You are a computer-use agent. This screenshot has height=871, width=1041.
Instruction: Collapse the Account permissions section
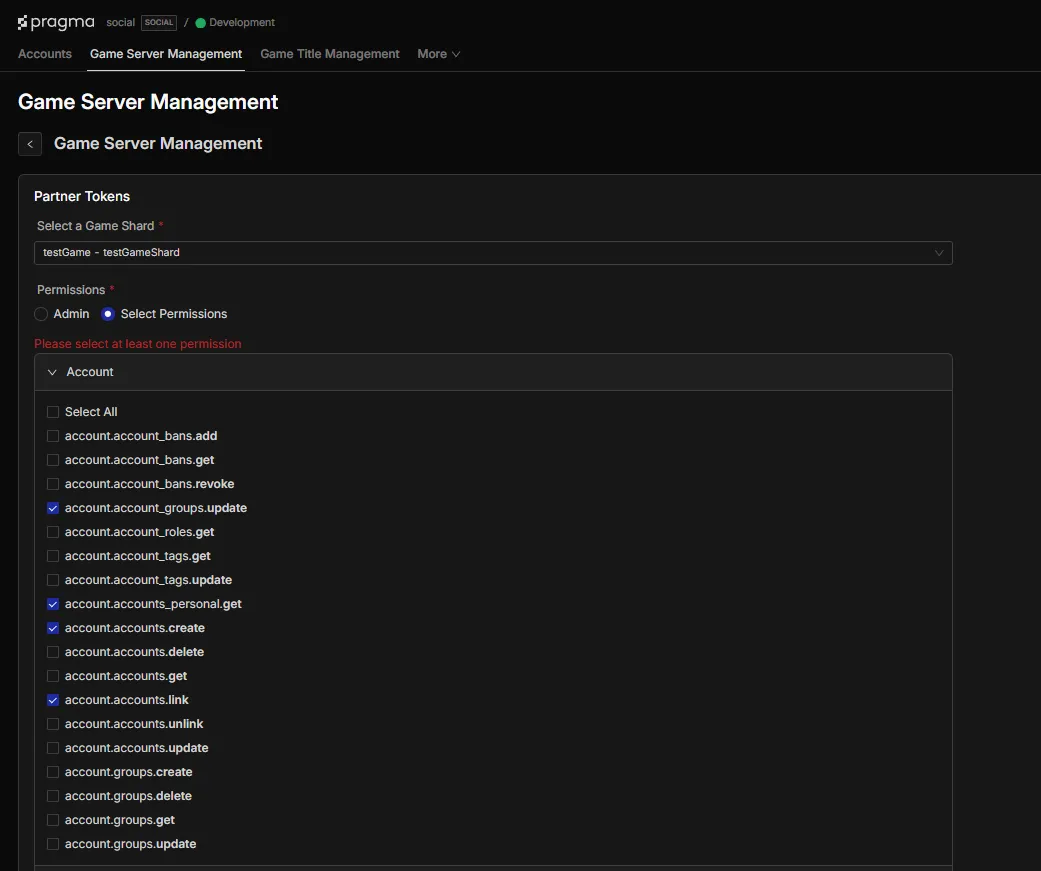(51, 371)
